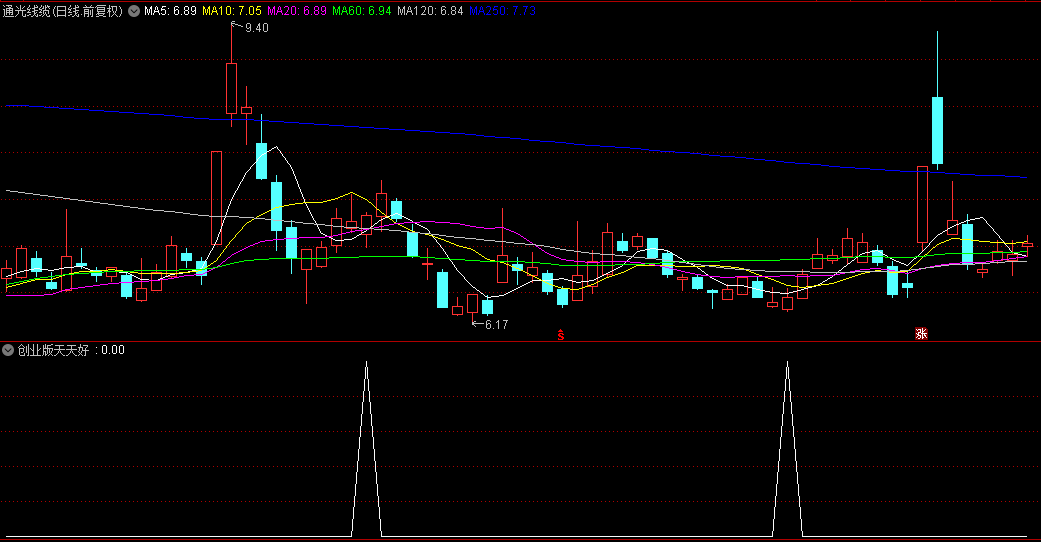Expand the main chart indicator dropdown arrow
This screenshot has height=542, width=1041.
click(x=134, y=11)
